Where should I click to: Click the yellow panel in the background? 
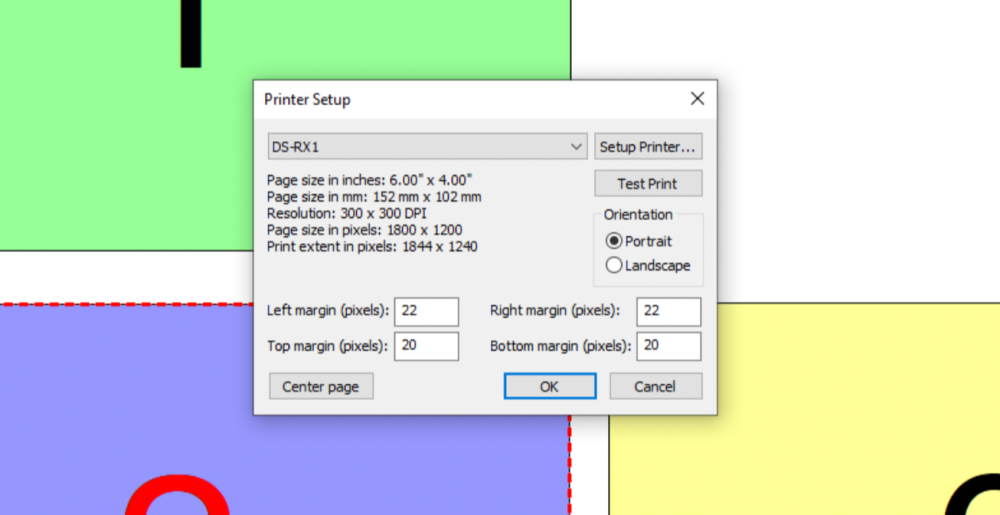(800, 400)
